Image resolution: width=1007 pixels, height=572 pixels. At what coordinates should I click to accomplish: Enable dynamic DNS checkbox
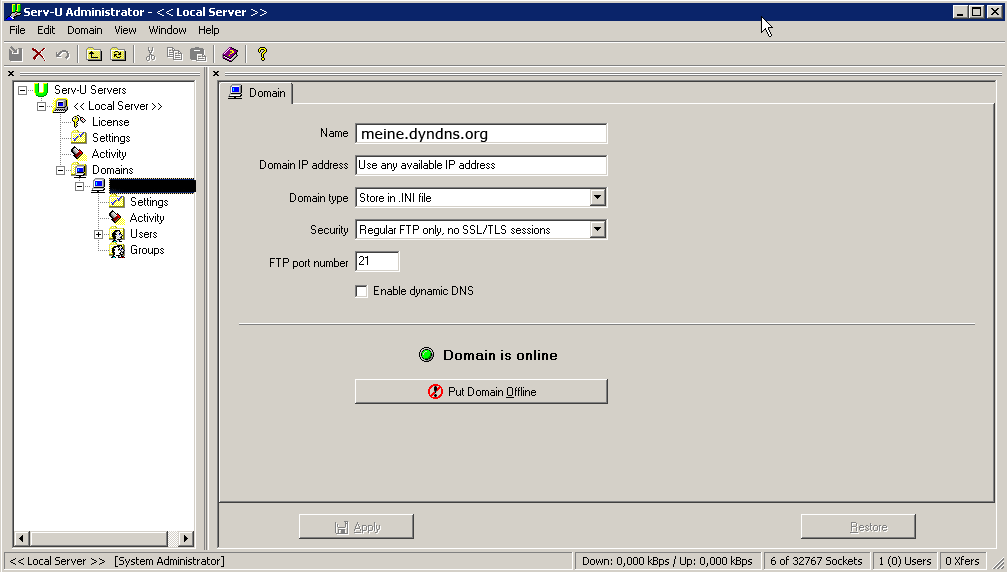click(x=362, y=291)
